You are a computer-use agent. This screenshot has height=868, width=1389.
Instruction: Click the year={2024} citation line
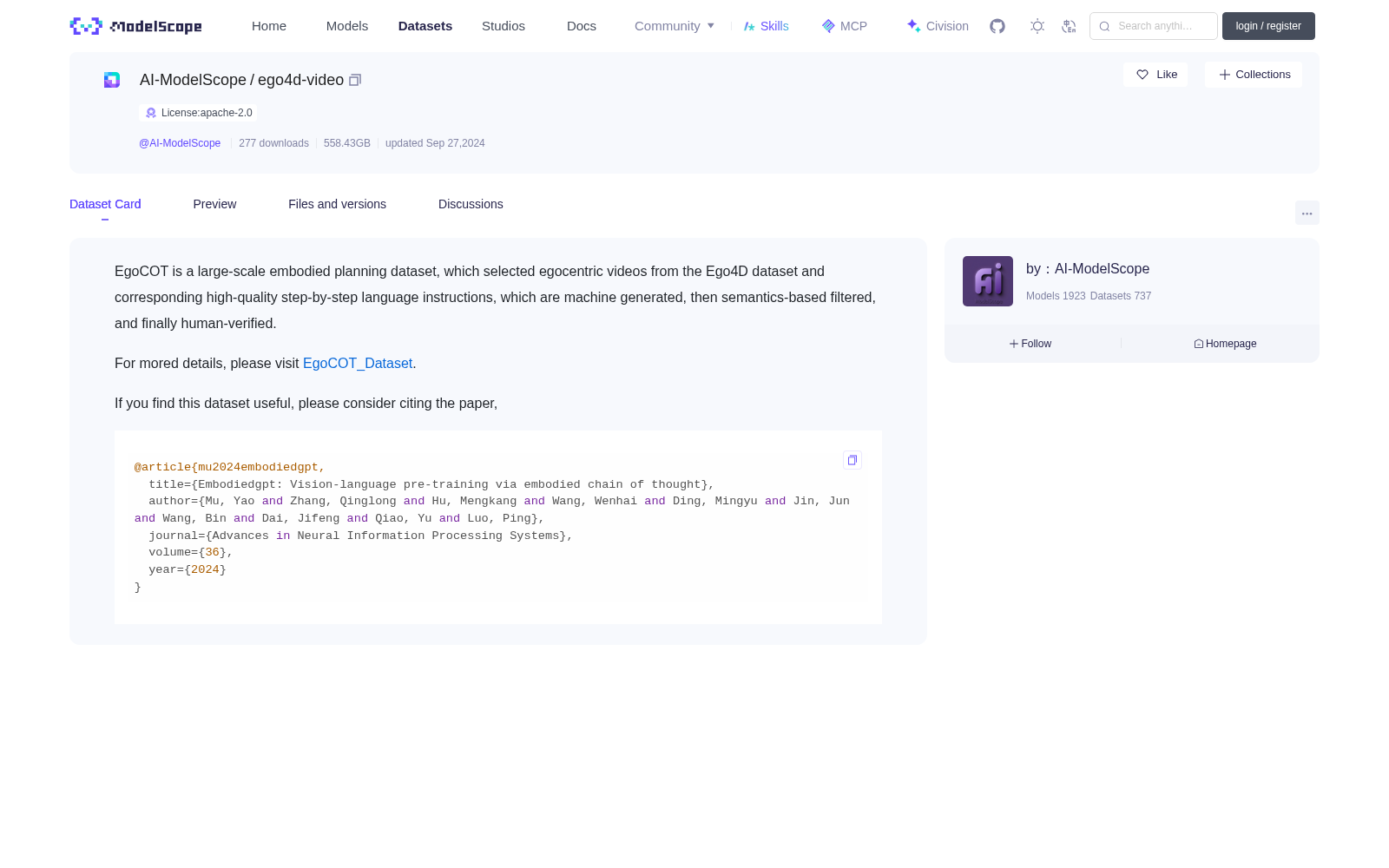[x=187, y=569]
